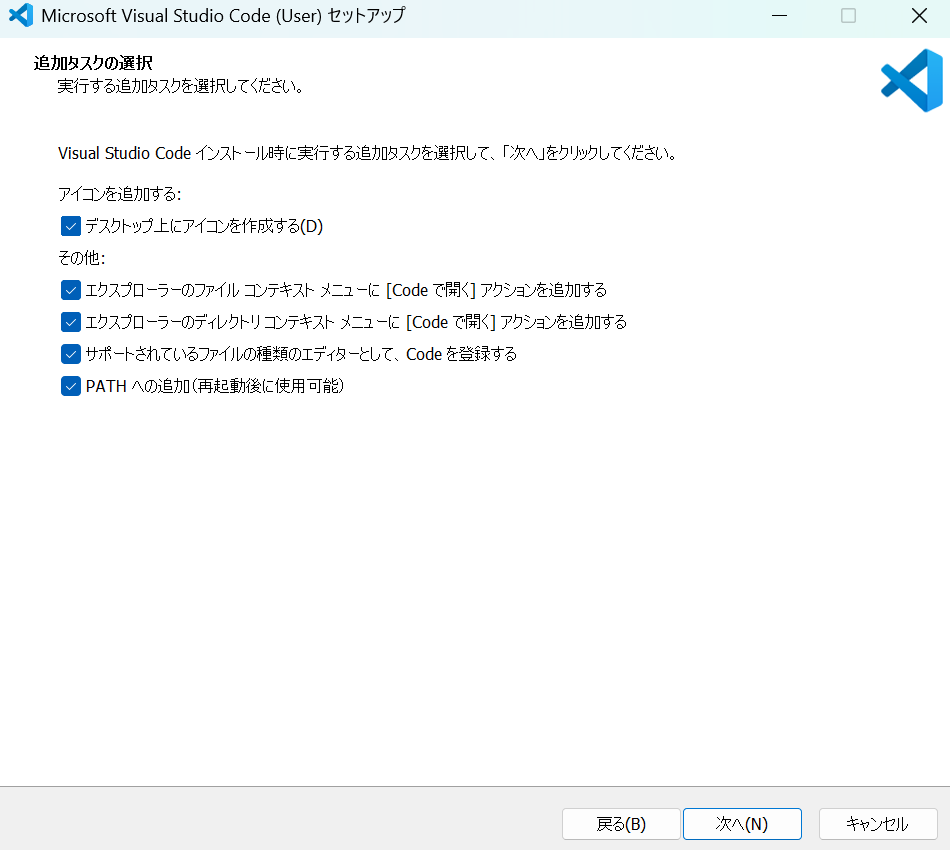Click the 追加タスクの選択 heading
950x850 pixels.
(93, 63)
